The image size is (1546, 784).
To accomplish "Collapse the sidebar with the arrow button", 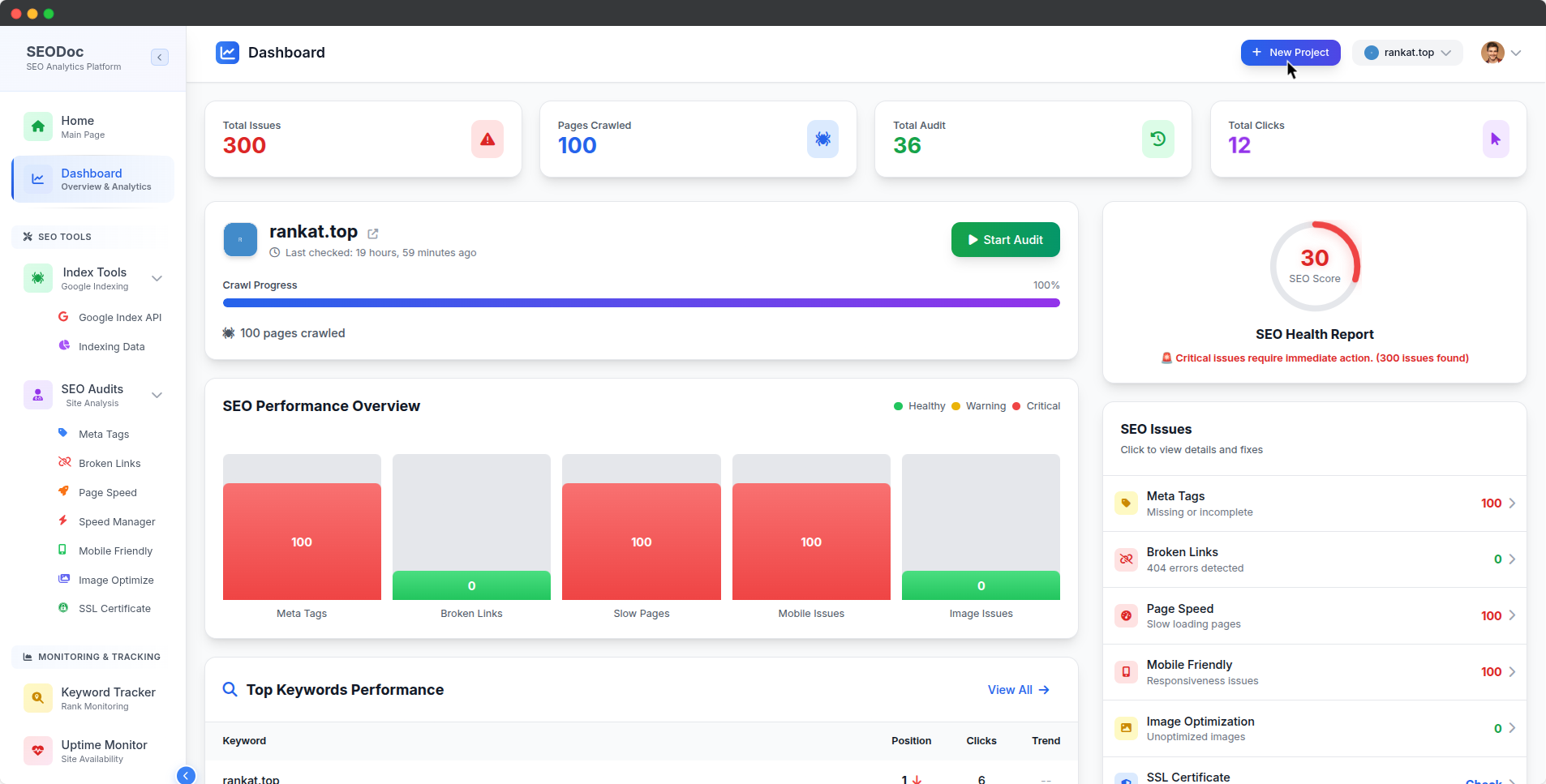I will 160,57.
